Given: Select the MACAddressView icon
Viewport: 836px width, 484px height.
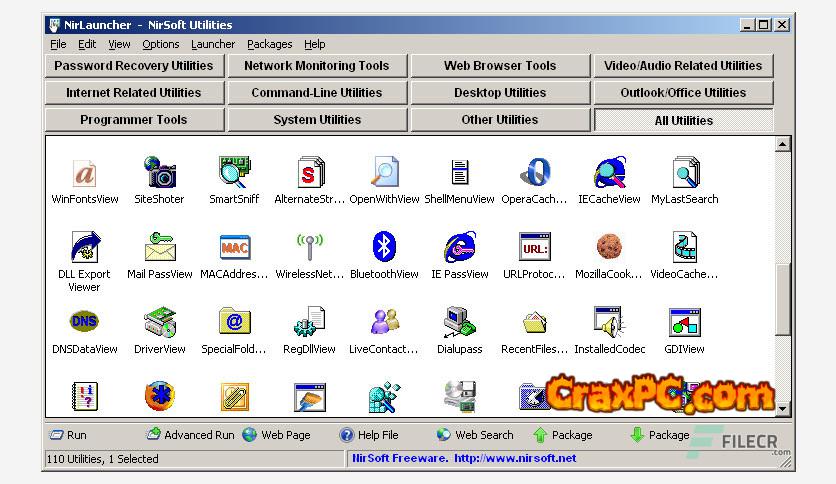Looking at the screenshot, I should pos(234,247).
